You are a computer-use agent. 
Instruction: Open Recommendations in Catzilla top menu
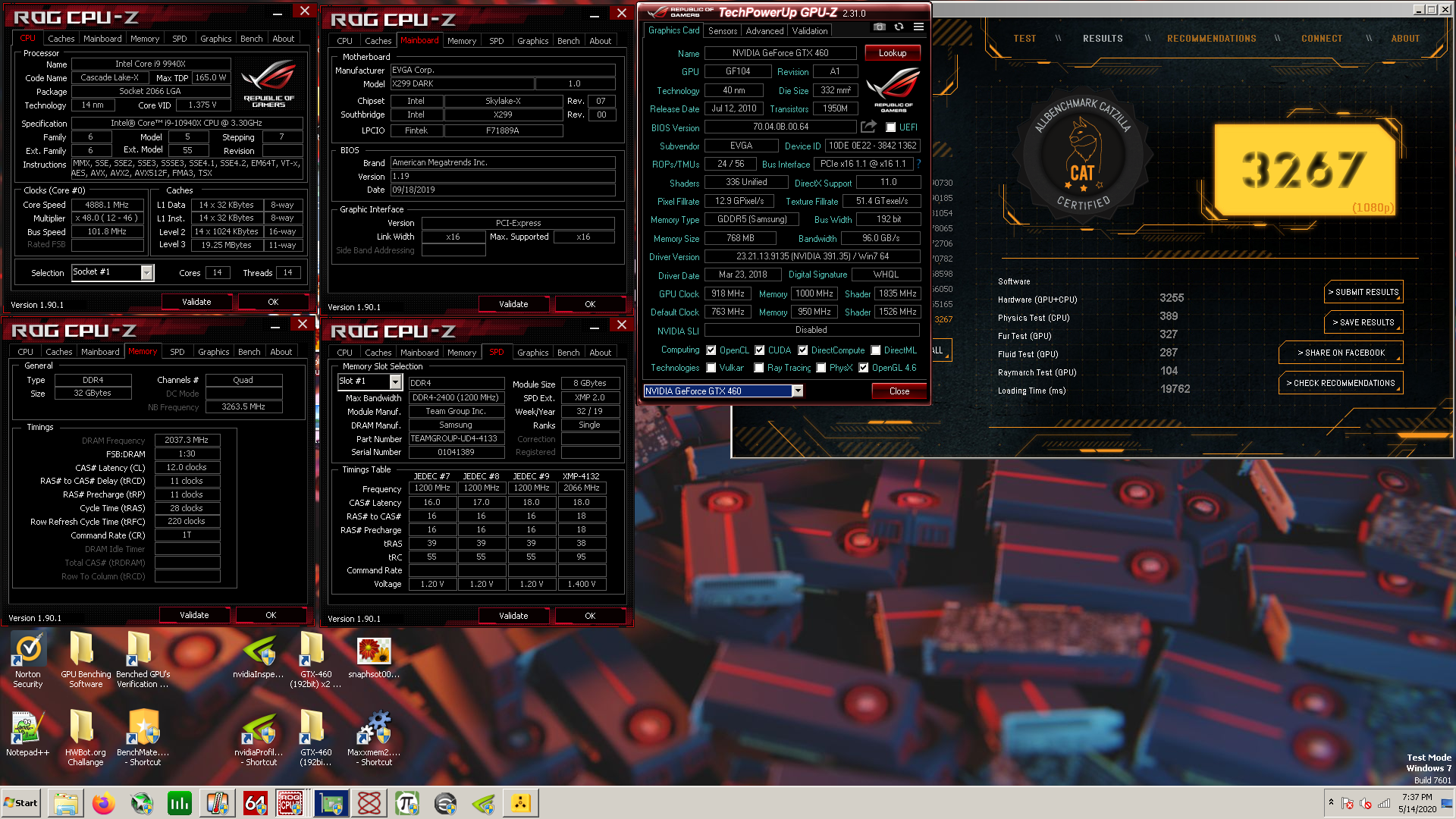click(x=1211, y=39)
